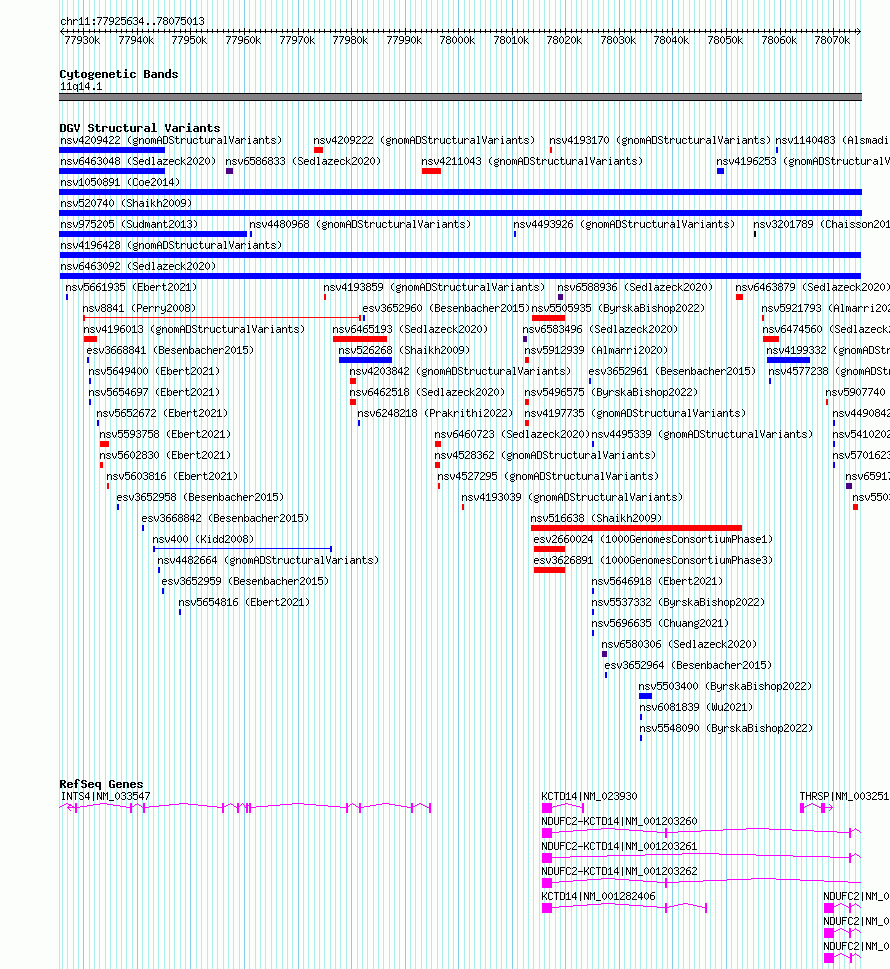Click the nsv975205 (Sudmant2013) label
This screenshot has width=890, height=969.
coord(129,224)
